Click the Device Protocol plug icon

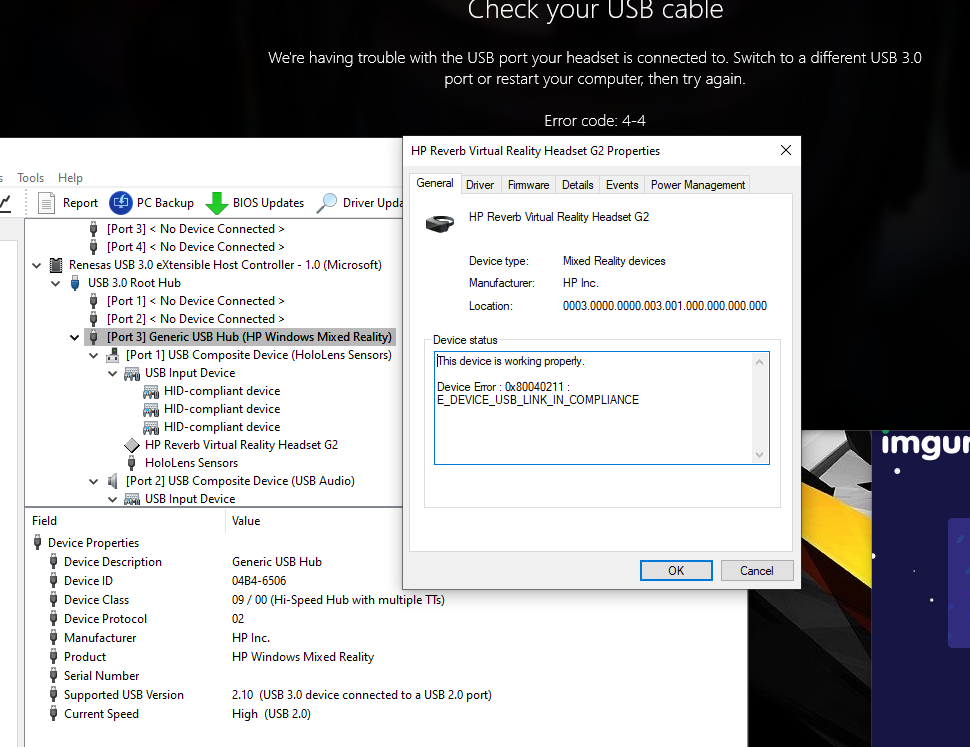pos(54,619)
